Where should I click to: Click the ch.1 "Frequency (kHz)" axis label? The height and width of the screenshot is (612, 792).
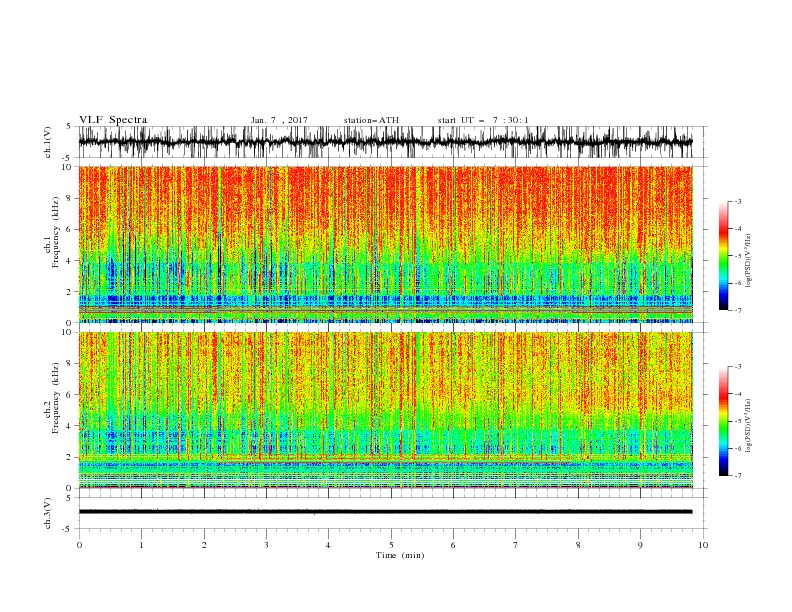56,232
